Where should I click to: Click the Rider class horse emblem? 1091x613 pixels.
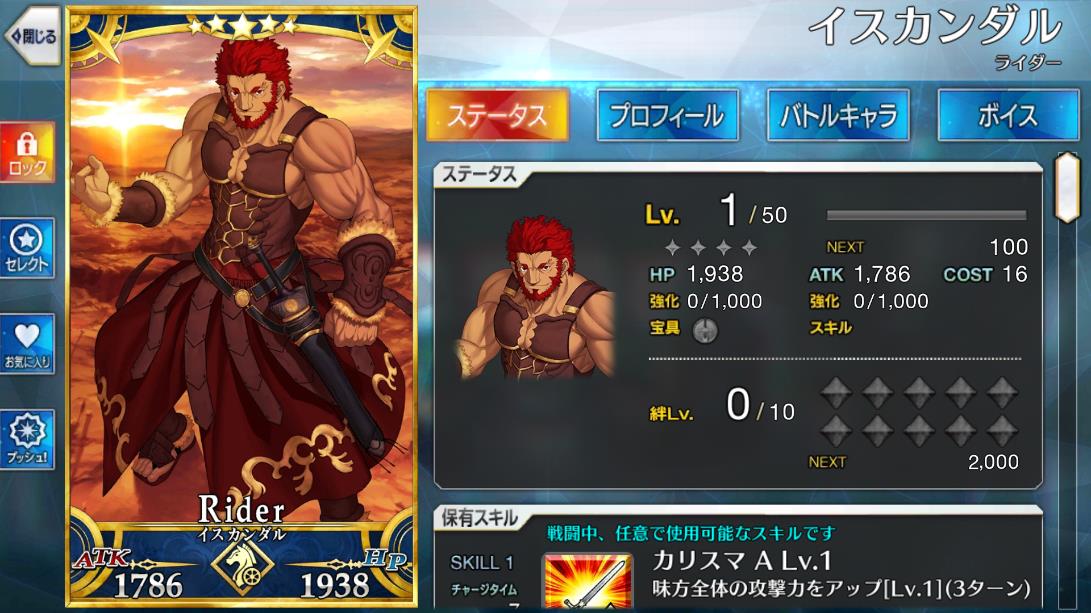(241, 565)
